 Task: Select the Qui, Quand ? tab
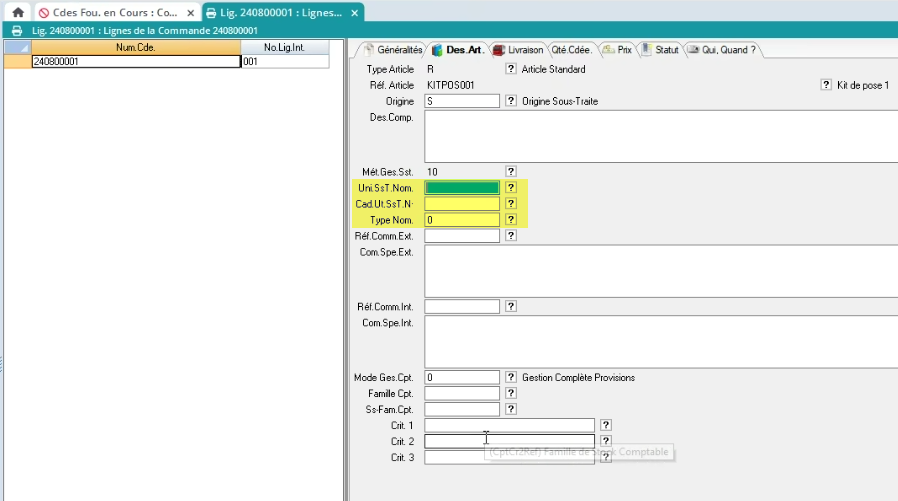721,49
